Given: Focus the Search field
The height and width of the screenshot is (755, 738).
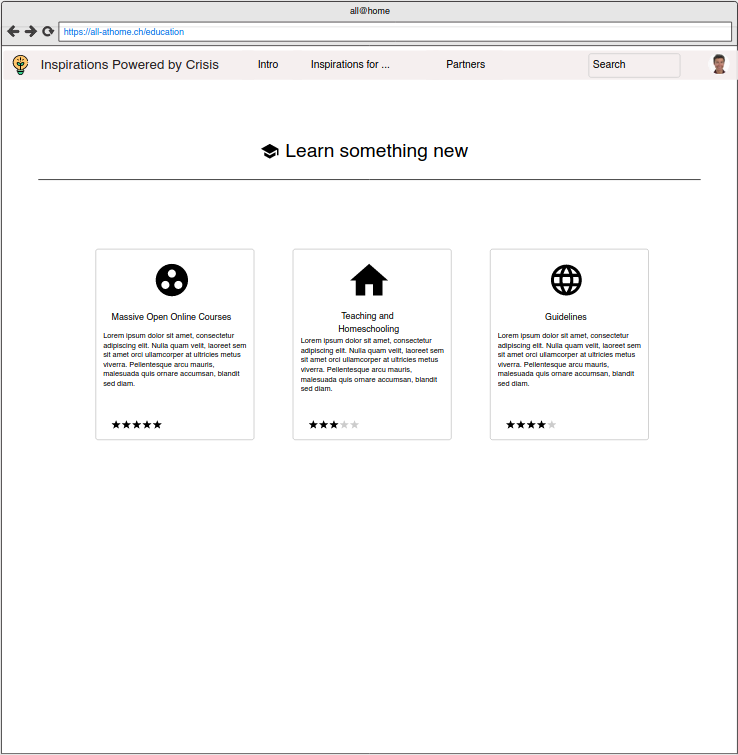Looking at the screenshot, I should [x=634, y=65].
